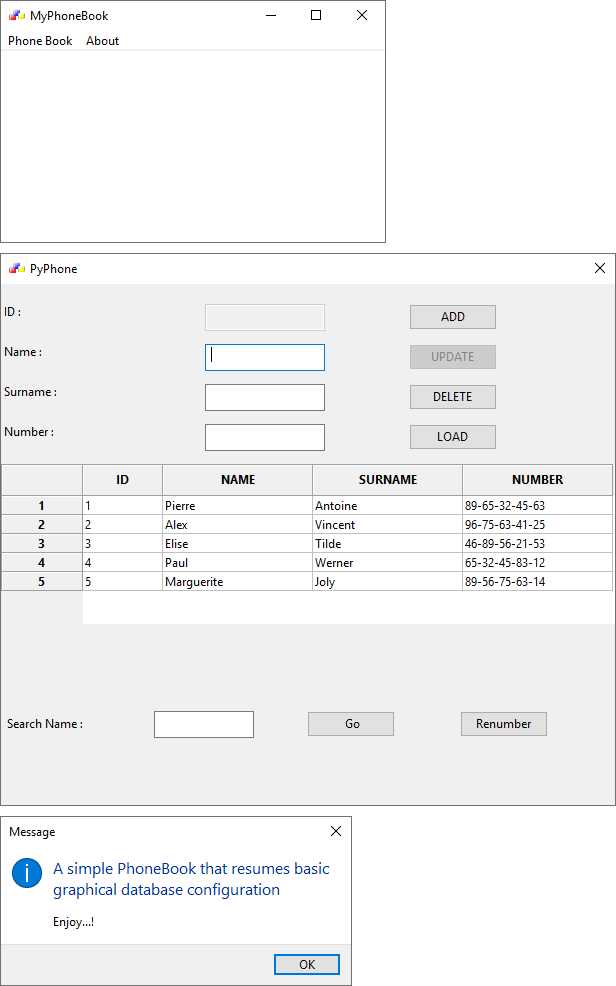616x986 pixels.
Task: Click the LOAD button
Action: pyautogui.click(x=452, y=437)
